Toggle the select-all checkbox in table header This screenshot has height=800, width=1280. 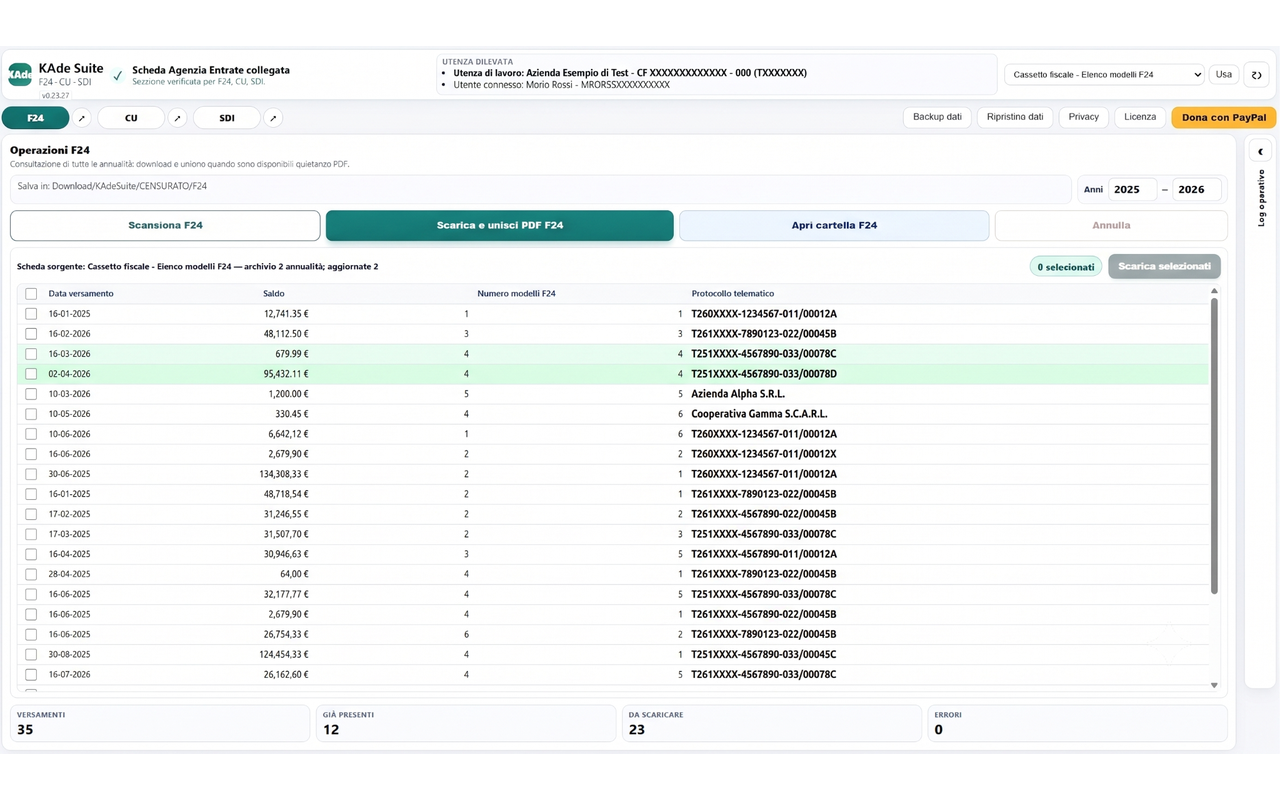click(31, 294)
